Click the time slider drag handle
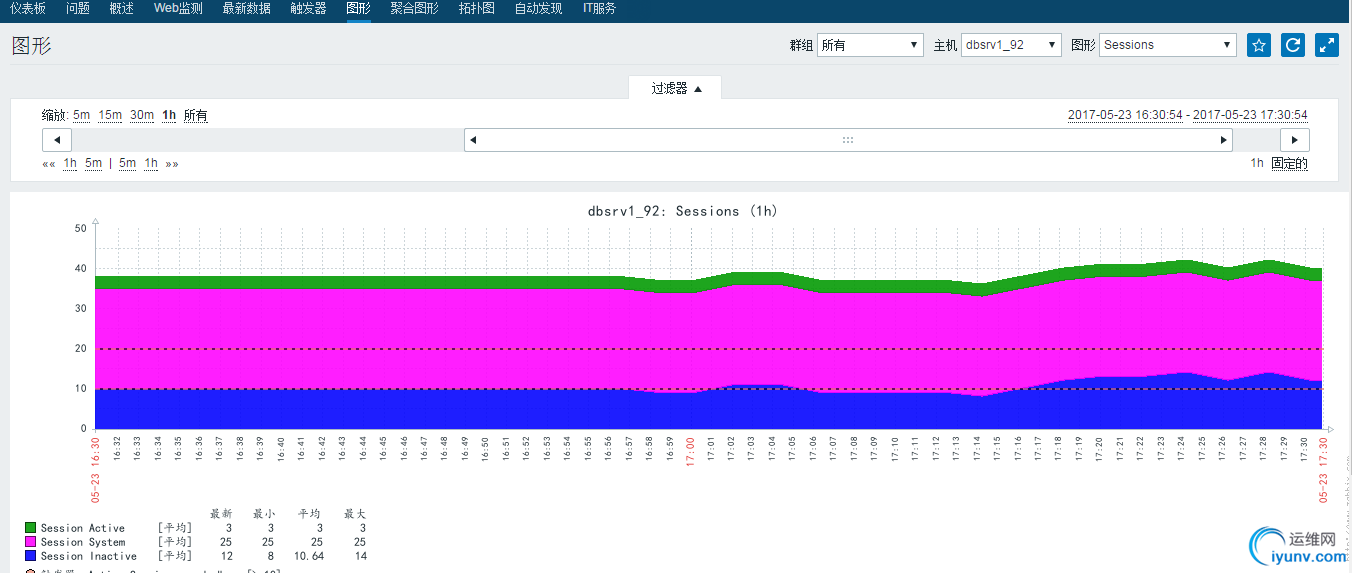This screenshot has height=573, width=1352. click(848, 140)
